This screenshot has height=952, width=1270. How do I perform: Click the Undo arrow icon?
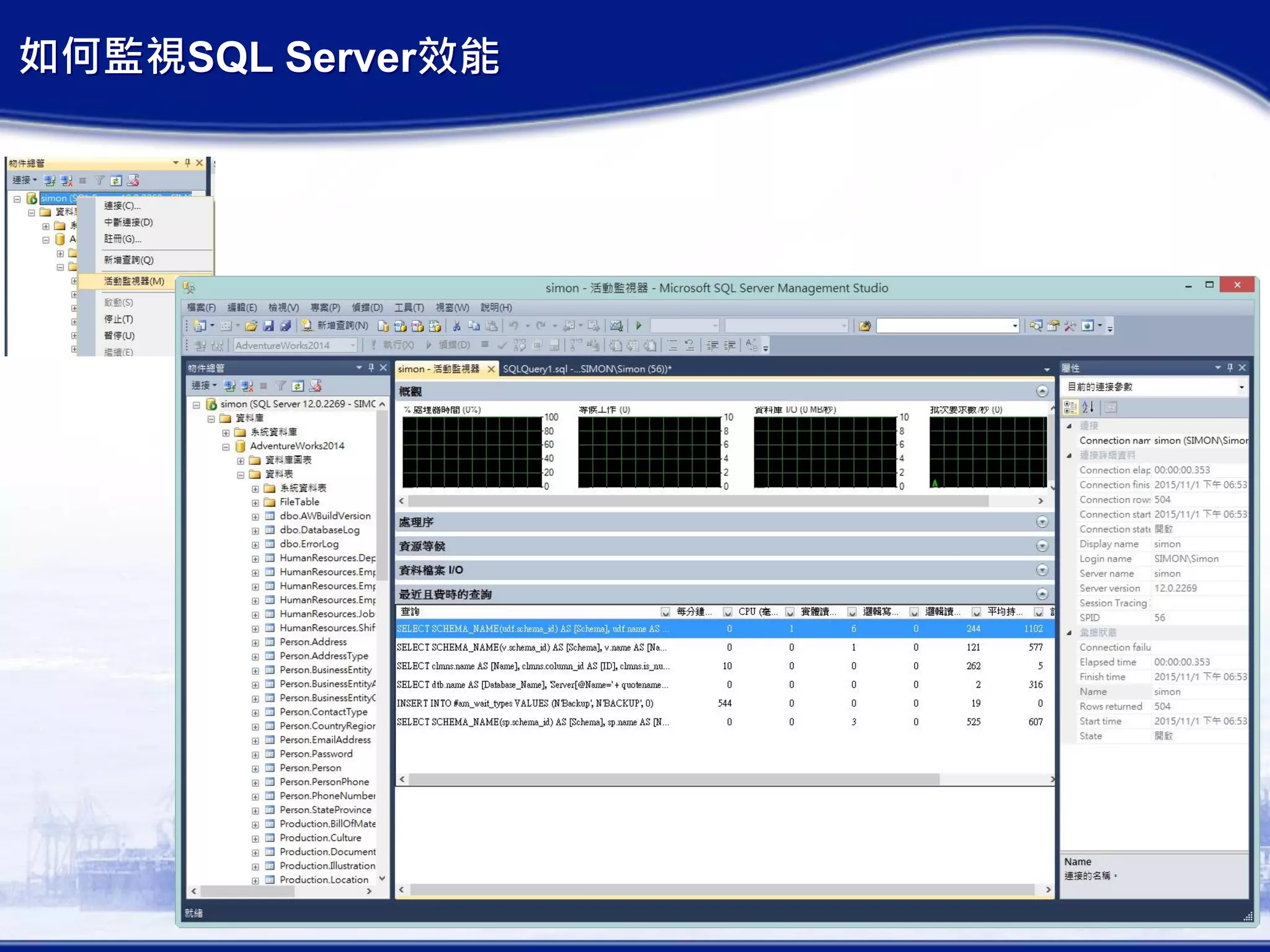click(513, 325)
